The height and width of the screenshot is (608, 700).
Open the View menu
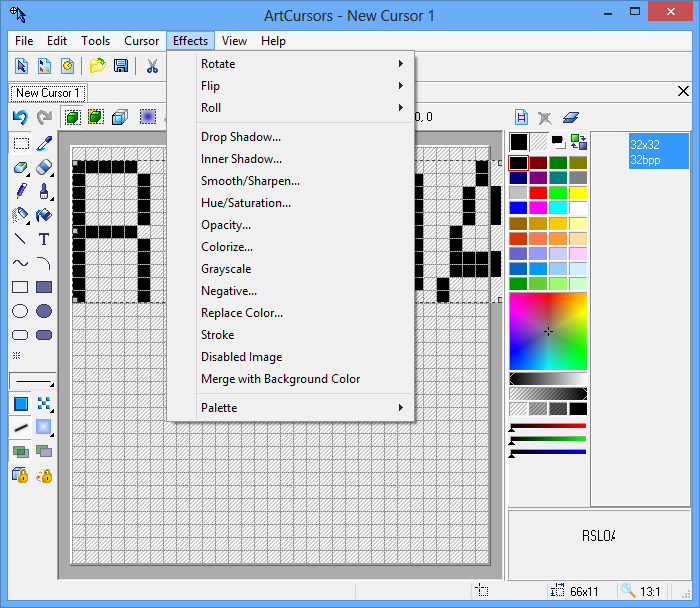click(234, 41)
